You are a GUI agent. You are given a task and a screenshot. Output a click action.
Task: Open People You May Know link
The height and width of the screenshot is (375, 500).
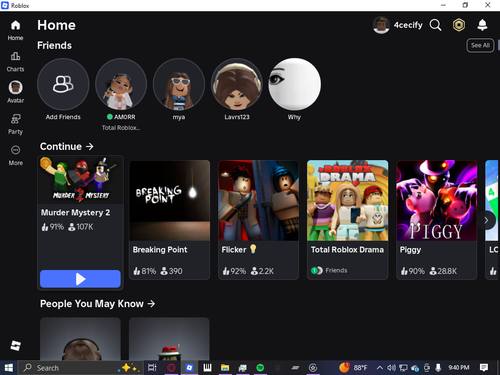click(97, 304)
